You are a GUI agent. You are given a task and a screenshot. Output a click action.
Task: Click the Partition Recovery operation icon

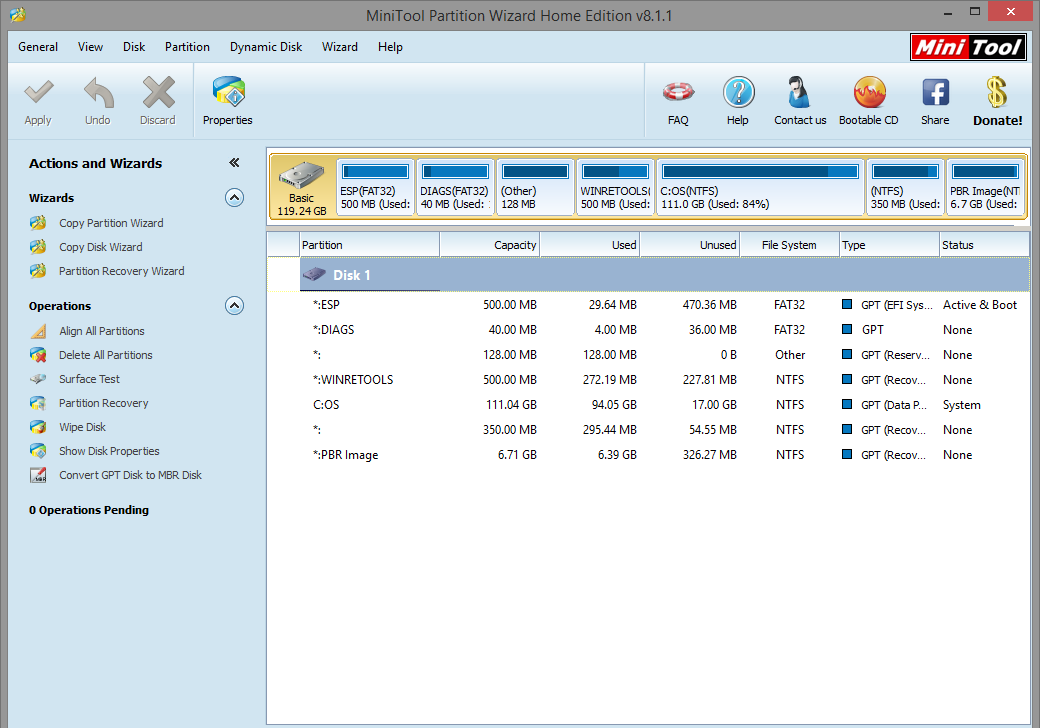pos(38,402)
